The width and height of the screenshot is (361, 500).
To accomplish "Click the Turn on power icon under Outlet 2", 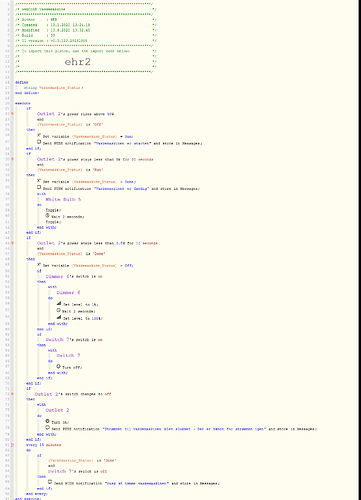I will [x=47, y=421].
